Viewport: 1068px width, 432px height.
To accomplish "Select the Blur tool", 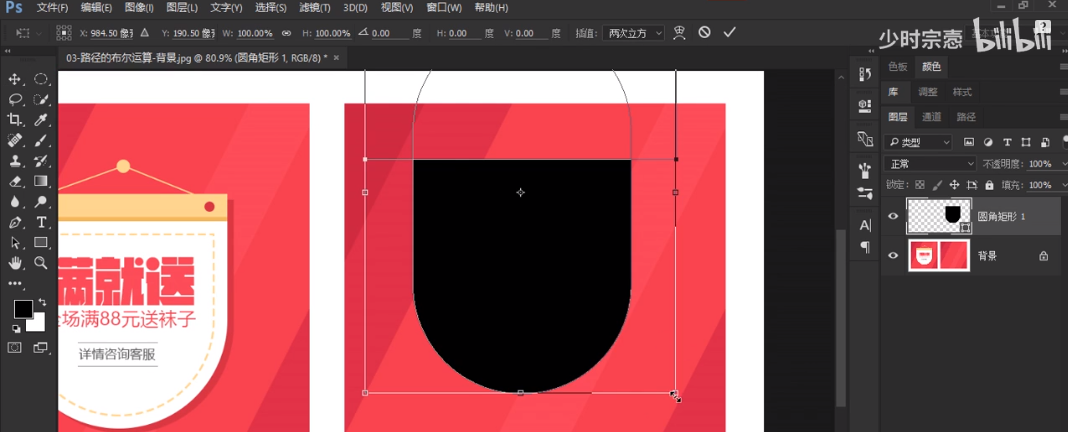I will pyautogui.click(x=15, y=202).
